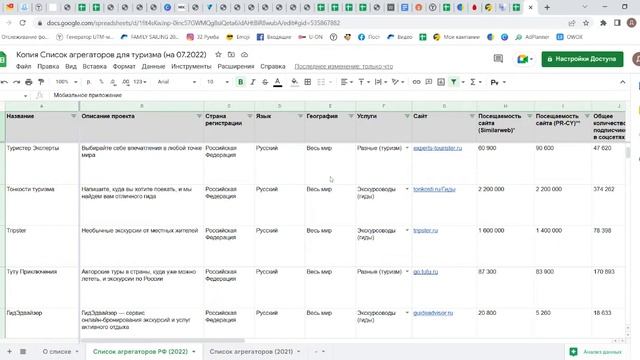640x360 pixels.
Task: Open the Правка menu
Action: [x=48, y=66]
